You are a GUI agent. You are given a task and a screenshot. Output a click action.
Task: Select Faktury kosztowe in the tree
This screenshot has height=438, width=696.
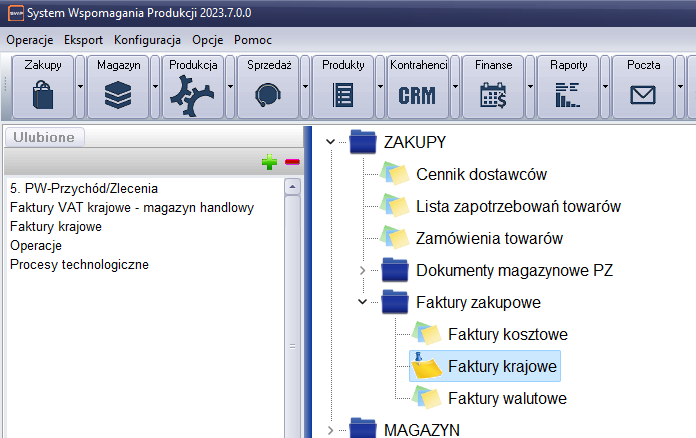pyautogui.click(x=507, y=334)
